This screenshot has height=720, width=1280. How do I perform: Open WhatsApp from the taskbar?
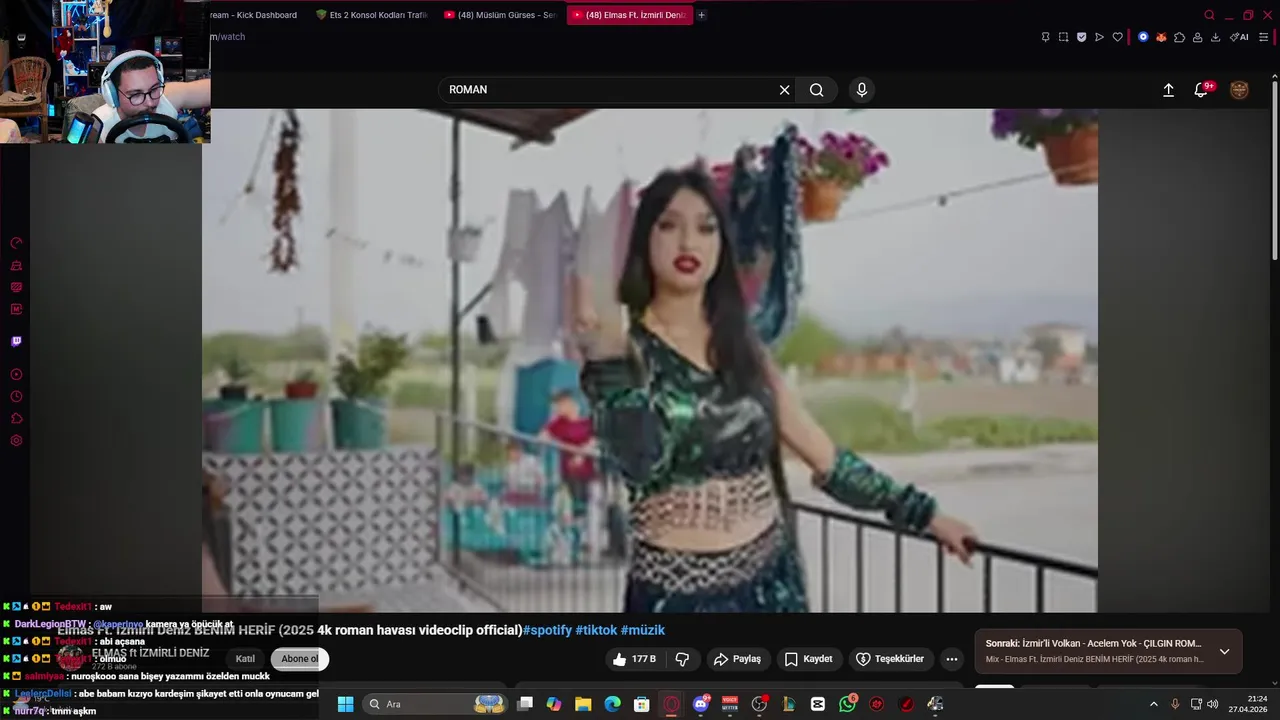click(x=848, y=704)
